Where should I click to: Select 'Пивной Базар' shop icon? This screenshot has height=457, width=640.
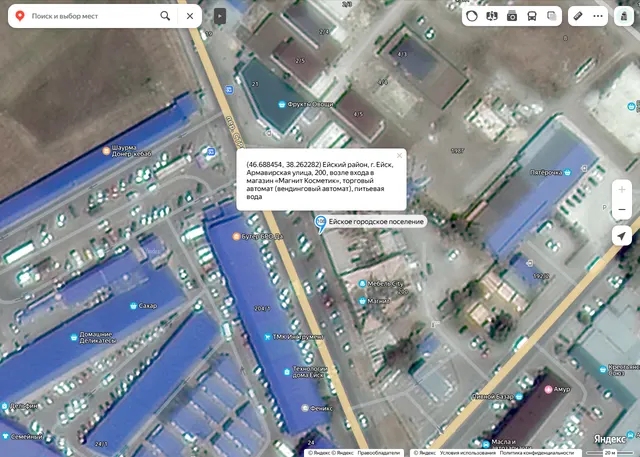[x=519, y=396]
